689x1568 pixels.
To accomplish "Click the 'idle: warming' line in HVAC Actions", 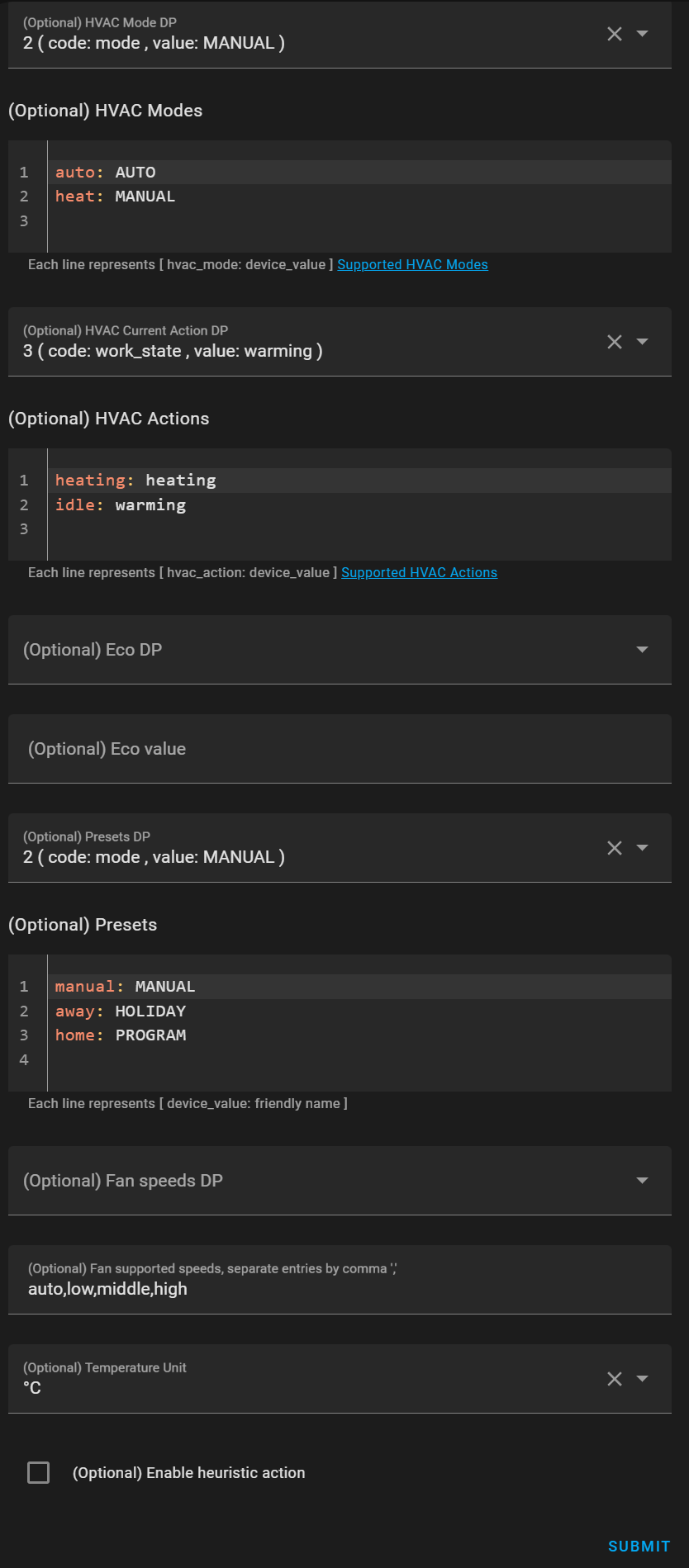I will pyautogui.click(x=121, y=505).
